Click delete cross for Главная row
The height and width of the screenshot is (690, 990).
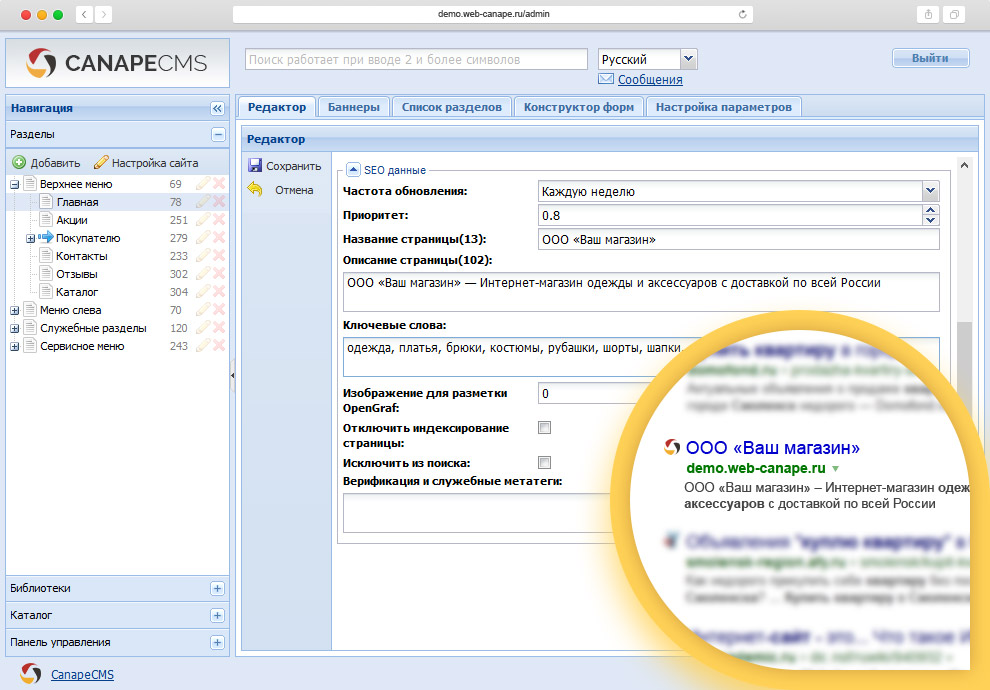tap(219, 201)
